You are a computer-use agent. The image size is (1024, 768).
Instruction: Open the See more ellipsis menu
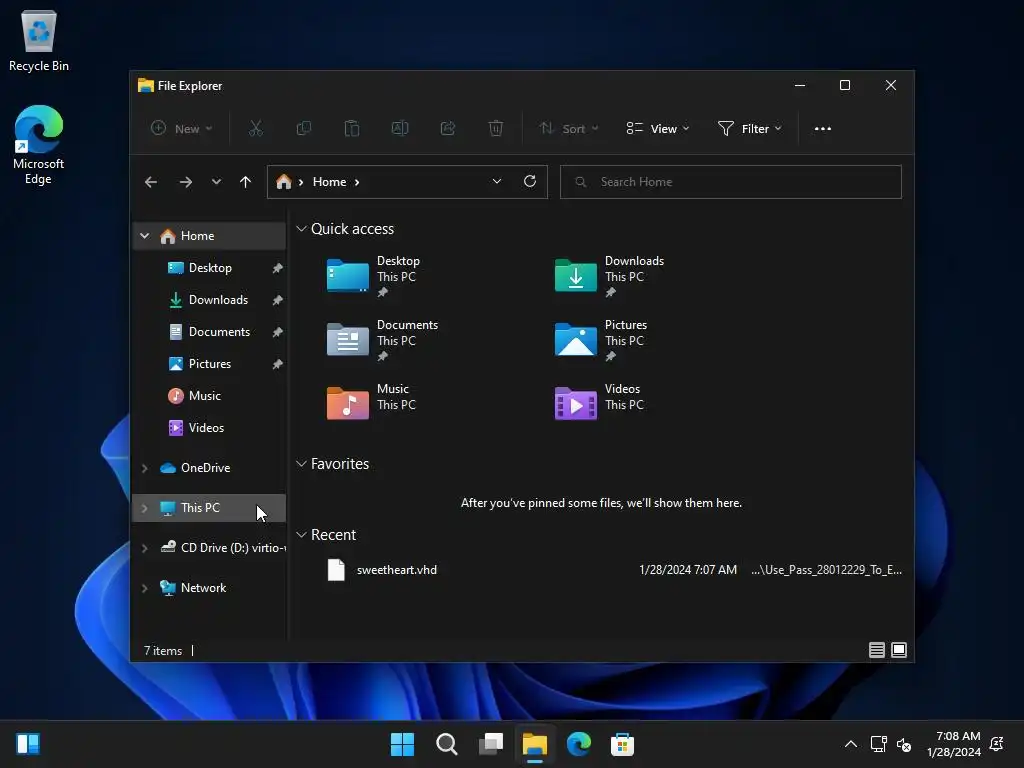823,129
